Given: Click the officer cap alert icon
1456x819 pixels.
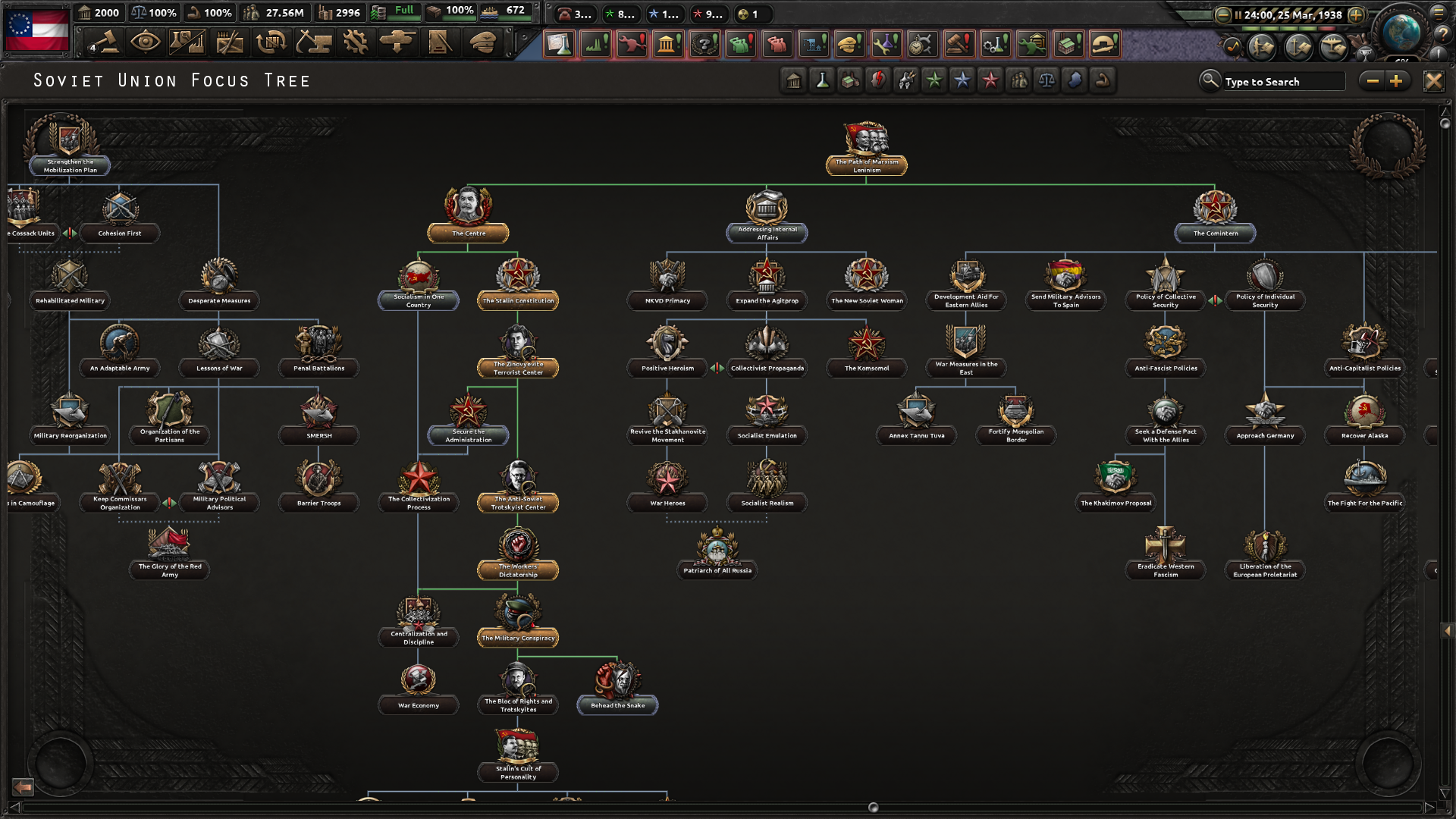Looking at the screenshot, I should tap(850, 44).
